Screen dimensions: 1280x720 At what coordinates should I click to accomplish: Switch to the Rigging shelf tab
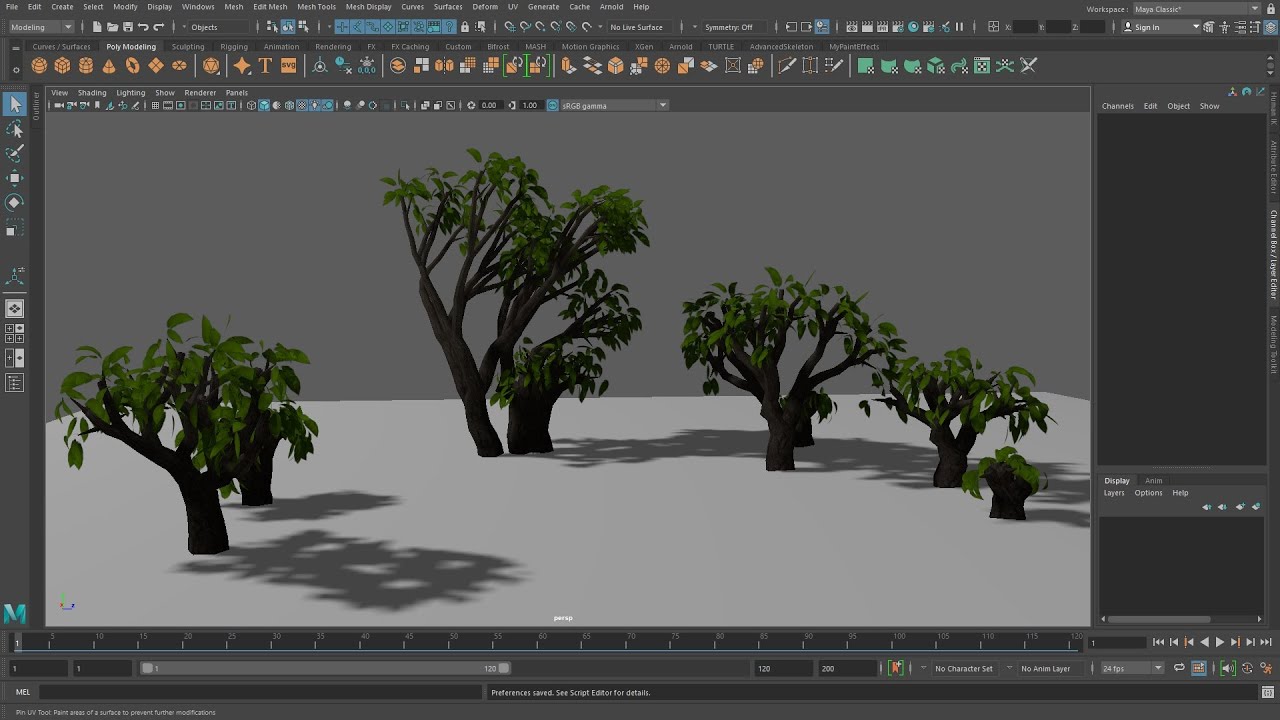[x=234, y=46]
